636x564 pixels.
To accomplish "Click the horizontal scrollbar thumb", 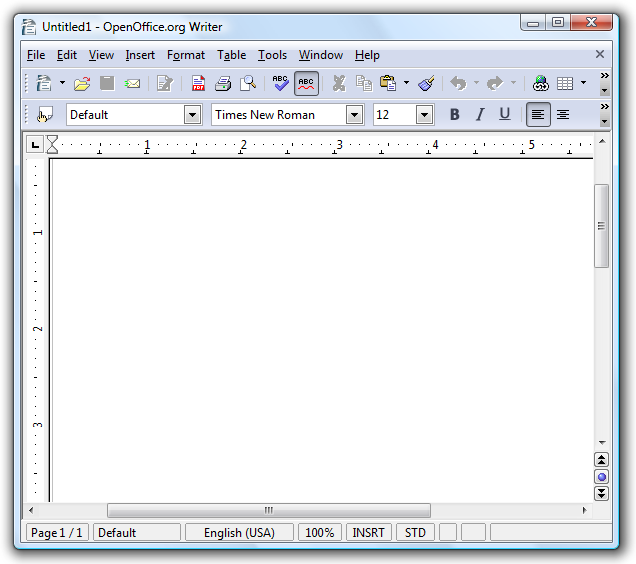I will (x=269, y=510).
